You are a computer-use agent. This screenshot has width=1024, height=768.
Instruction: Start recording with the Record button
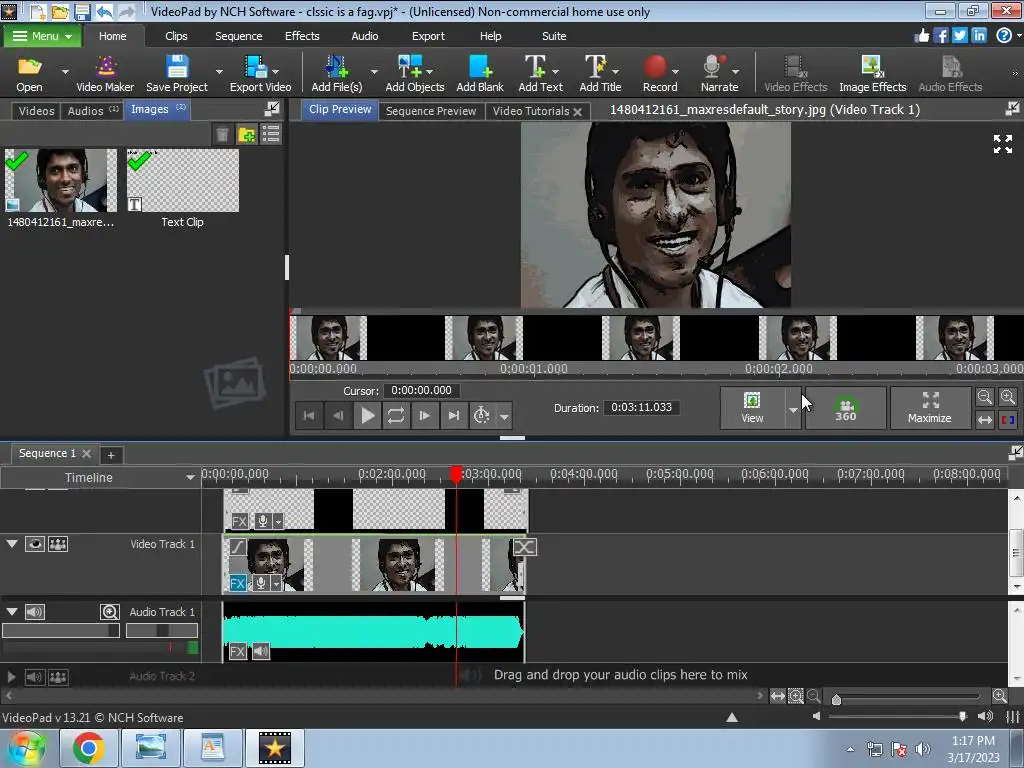coord(660,74)
